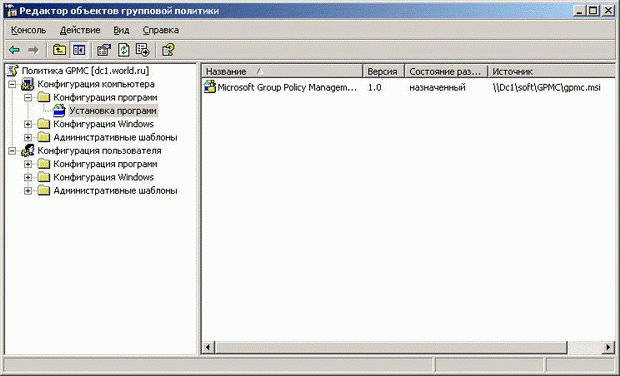Click version value 1.0
620x376 pixels.
pos(374,87)
